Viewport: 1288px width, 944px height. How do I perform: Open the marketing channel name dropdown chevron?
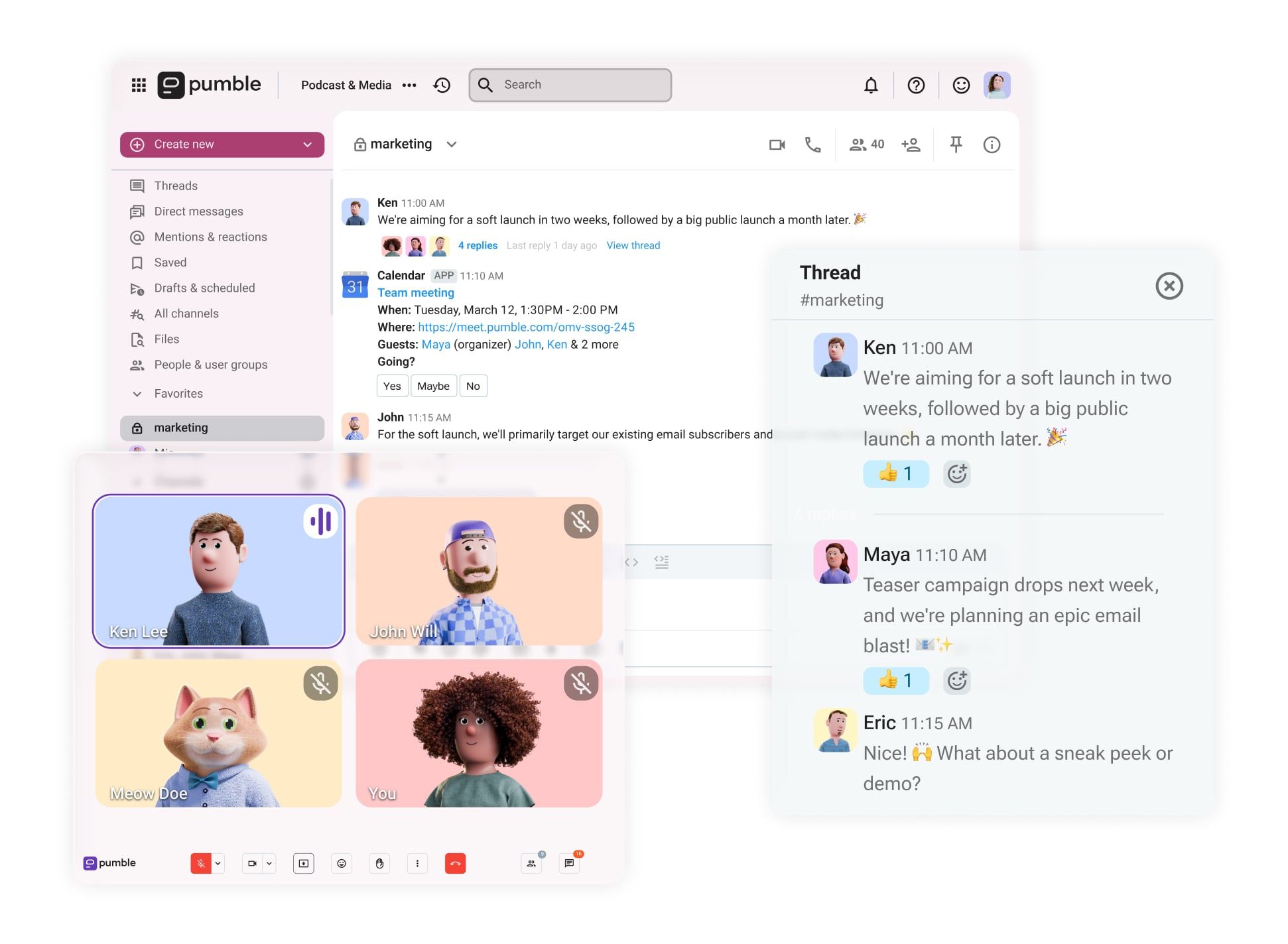[452, 145]
